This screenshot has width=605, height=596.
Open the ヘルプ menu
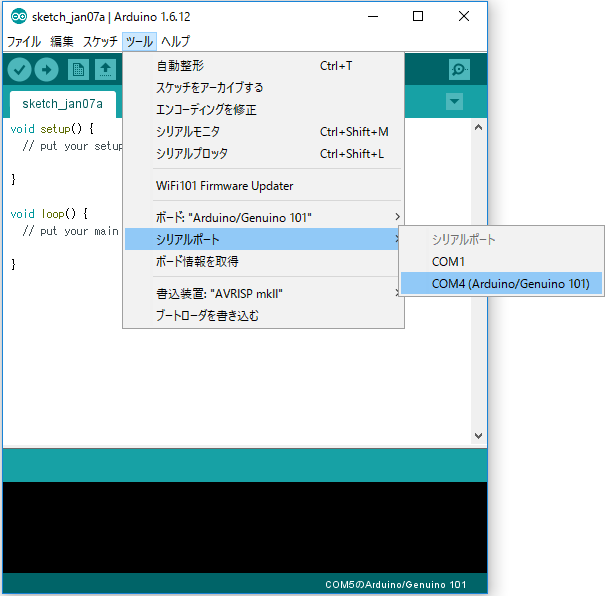coord(176,41)
